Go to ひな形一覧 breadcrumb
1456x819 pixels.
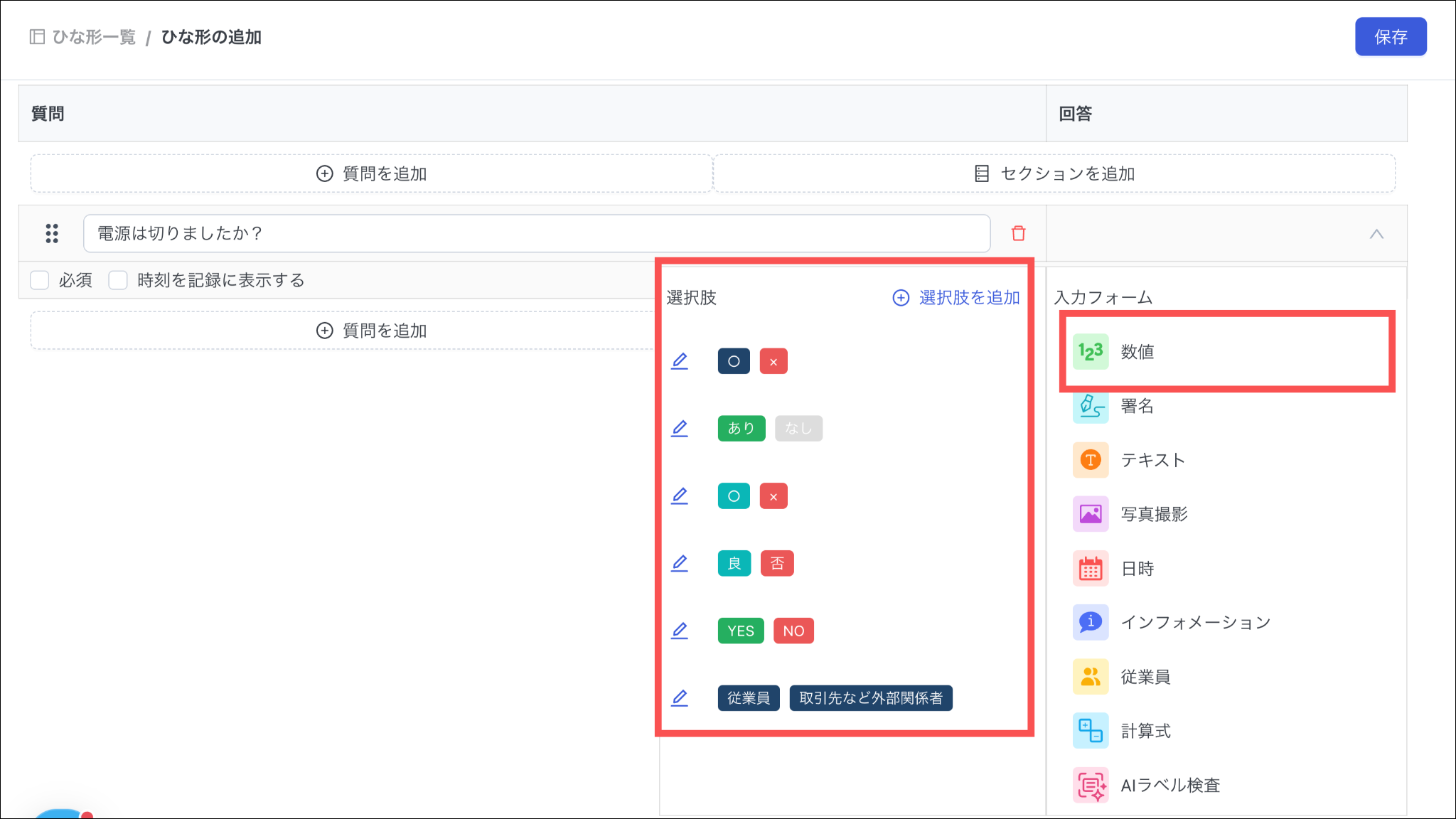coord(93,37)
